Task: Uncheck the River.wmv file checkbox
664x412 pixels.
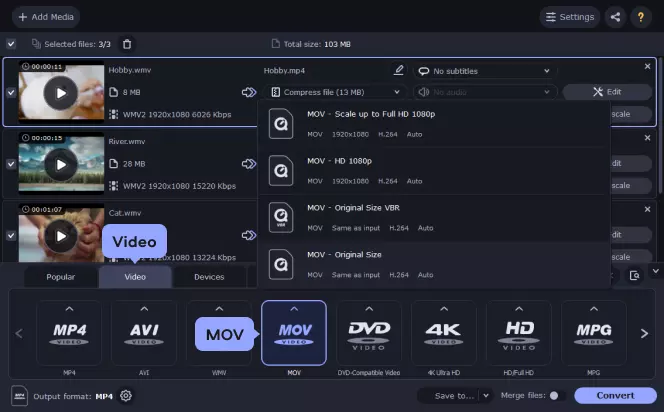Action: (x=11, y=164)
